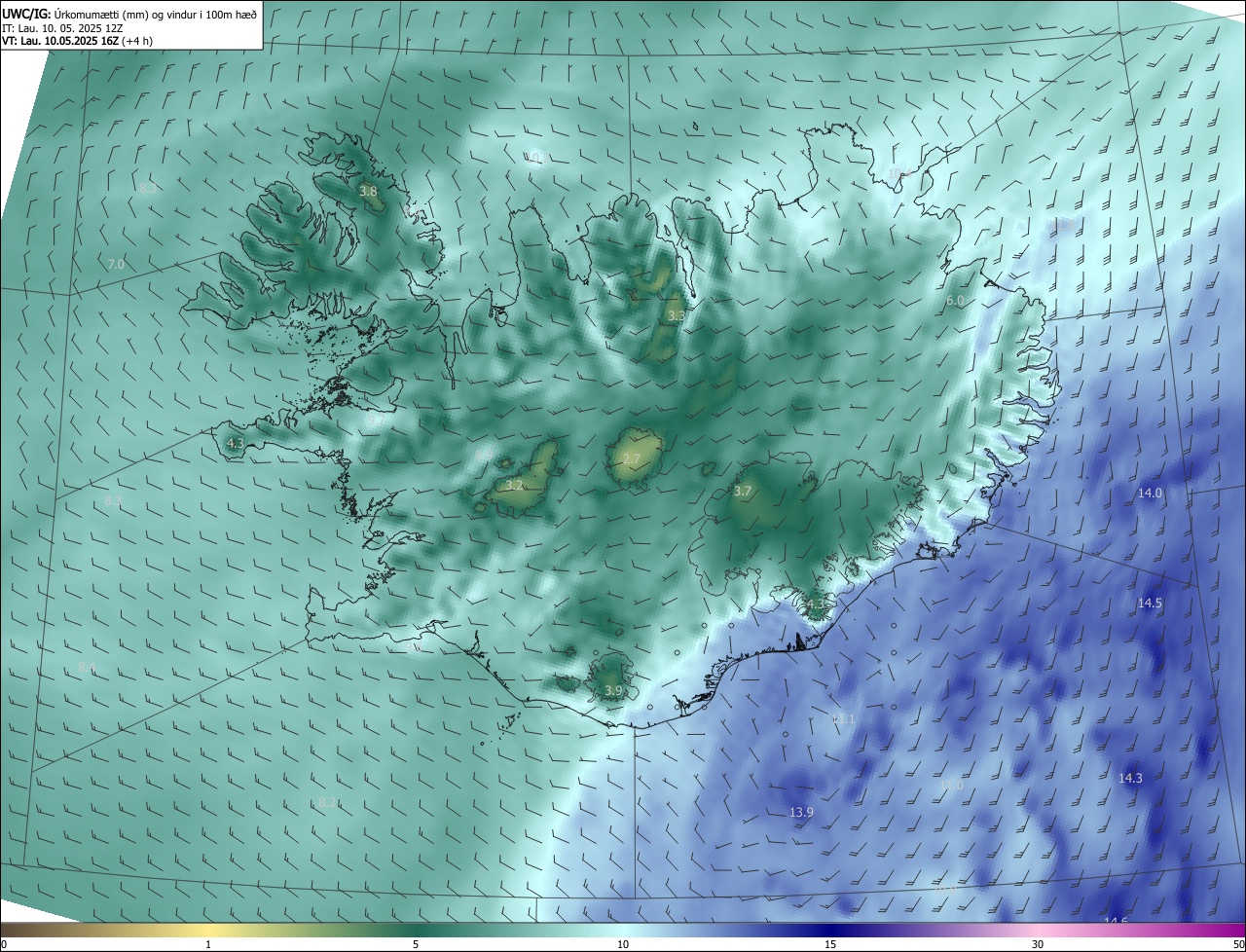Select the 7.0 value west of the Westfjords
Image resolution: width=1246 pixels, height=952 pixels.
tap(116, 265)
